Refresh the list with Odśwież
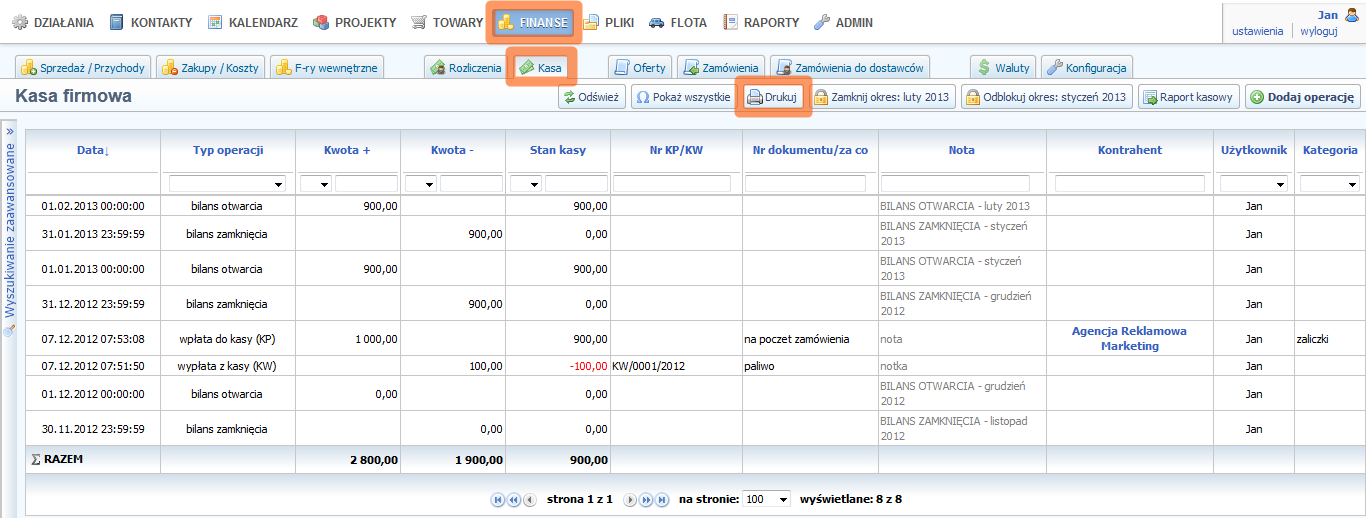 click(591, 97)
